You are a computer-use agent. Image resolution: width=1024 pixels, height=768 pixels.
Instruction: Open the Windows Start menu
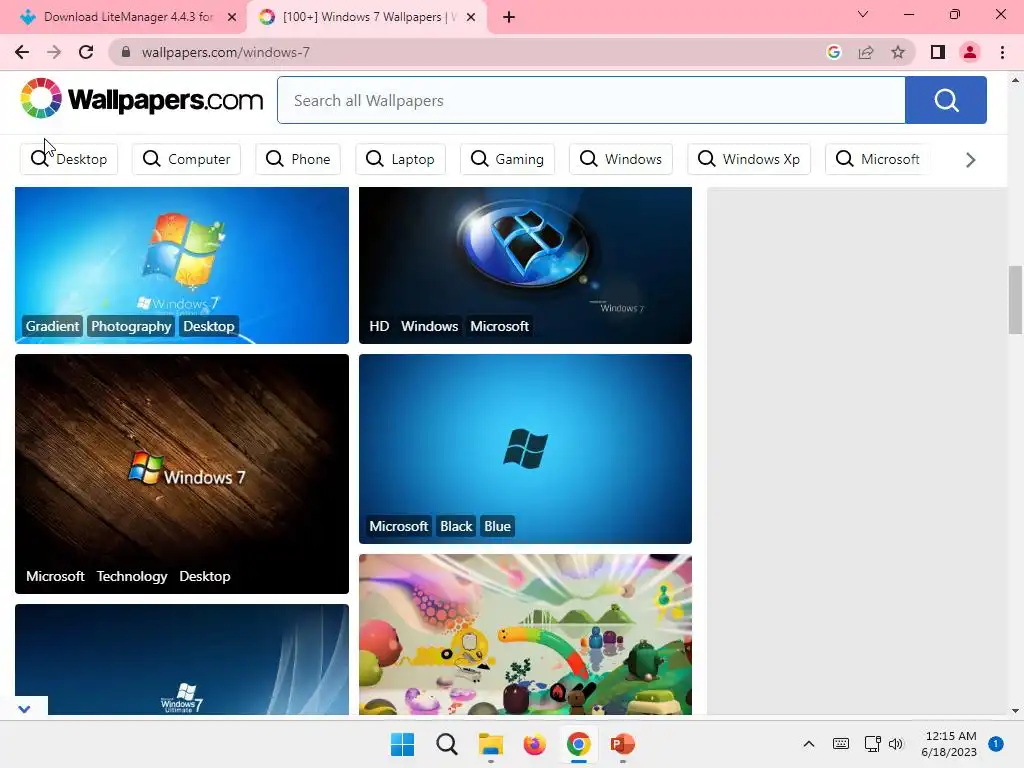pos(402,744)
